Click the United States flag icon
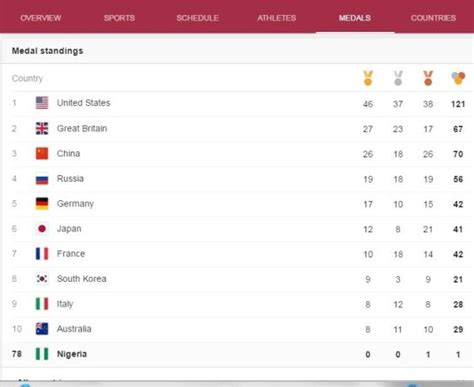The height and width of the screenshot is (387, 474). click(42, 103)
